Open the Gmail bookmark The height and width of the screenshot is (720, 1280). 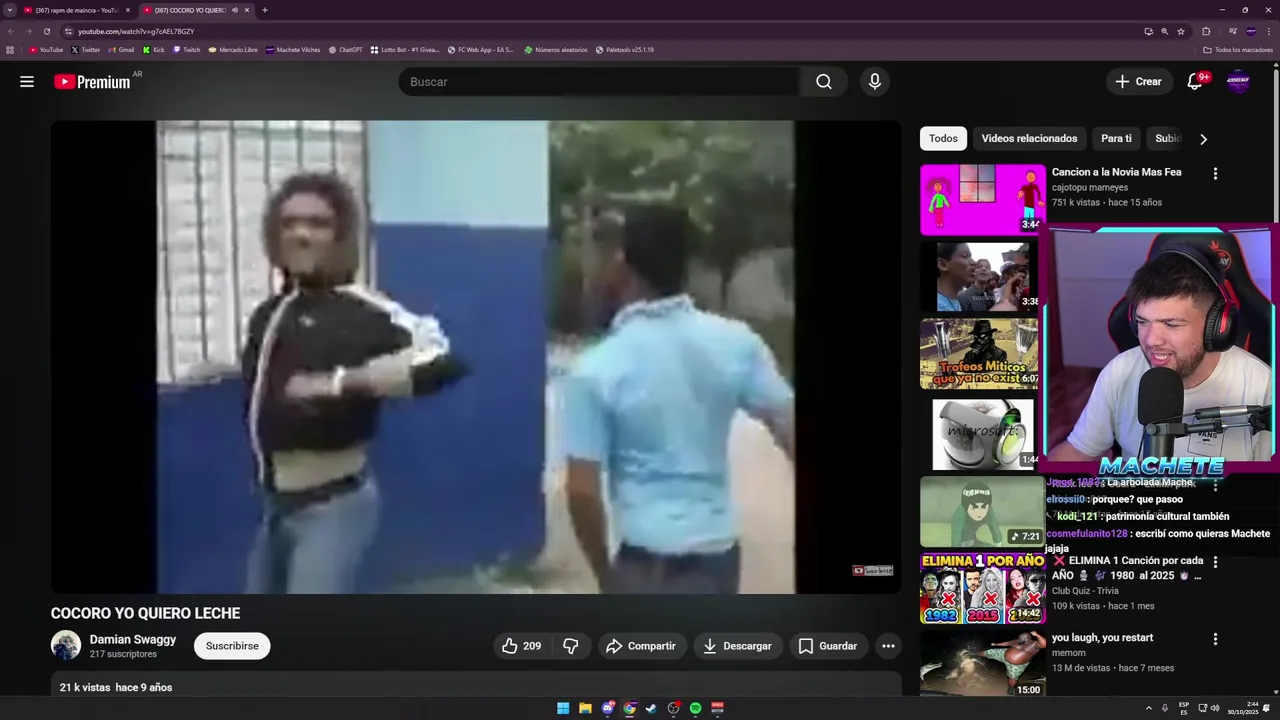(121, 50)
